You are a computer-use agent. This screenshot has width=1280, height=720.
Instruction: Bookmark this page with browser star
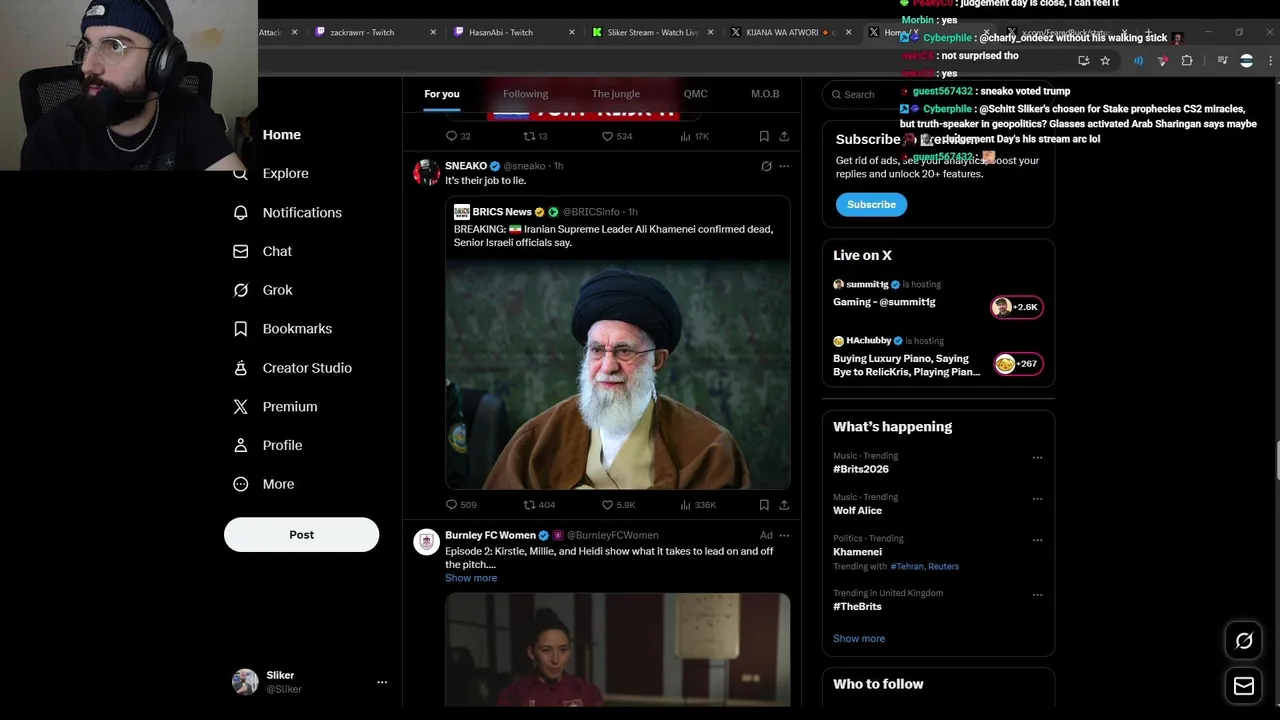1105,61
